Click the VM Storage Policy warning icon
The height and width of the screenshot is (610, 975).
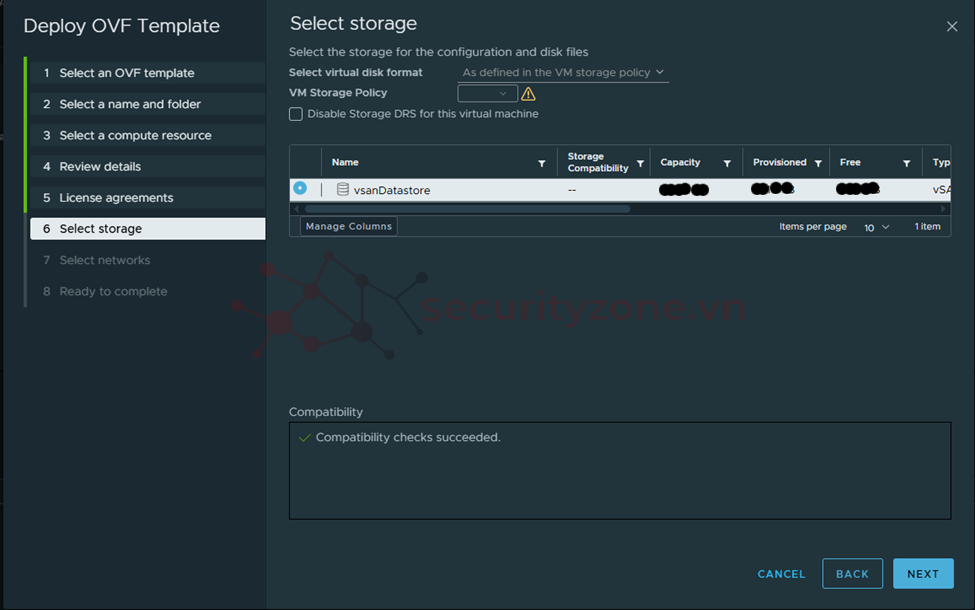tap(528, 94)
